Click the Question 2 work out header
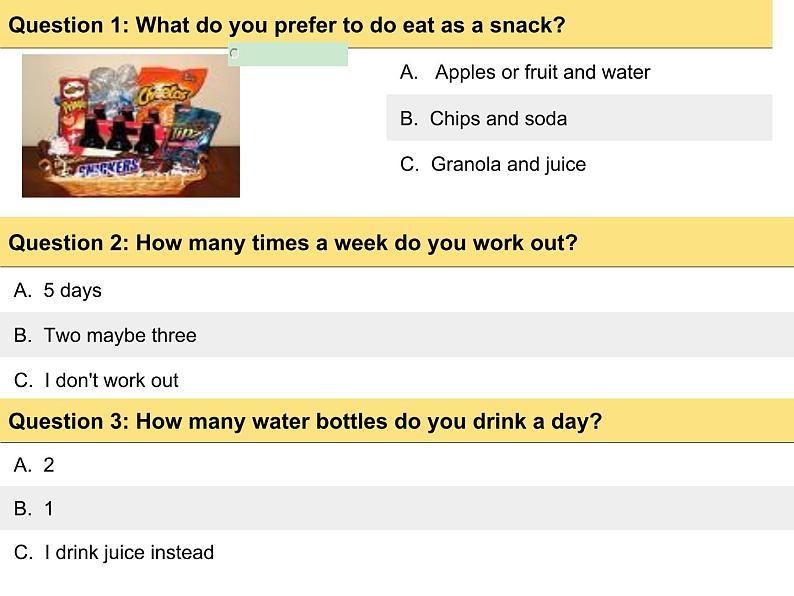 pyautogui.click(x=293, y=243)
